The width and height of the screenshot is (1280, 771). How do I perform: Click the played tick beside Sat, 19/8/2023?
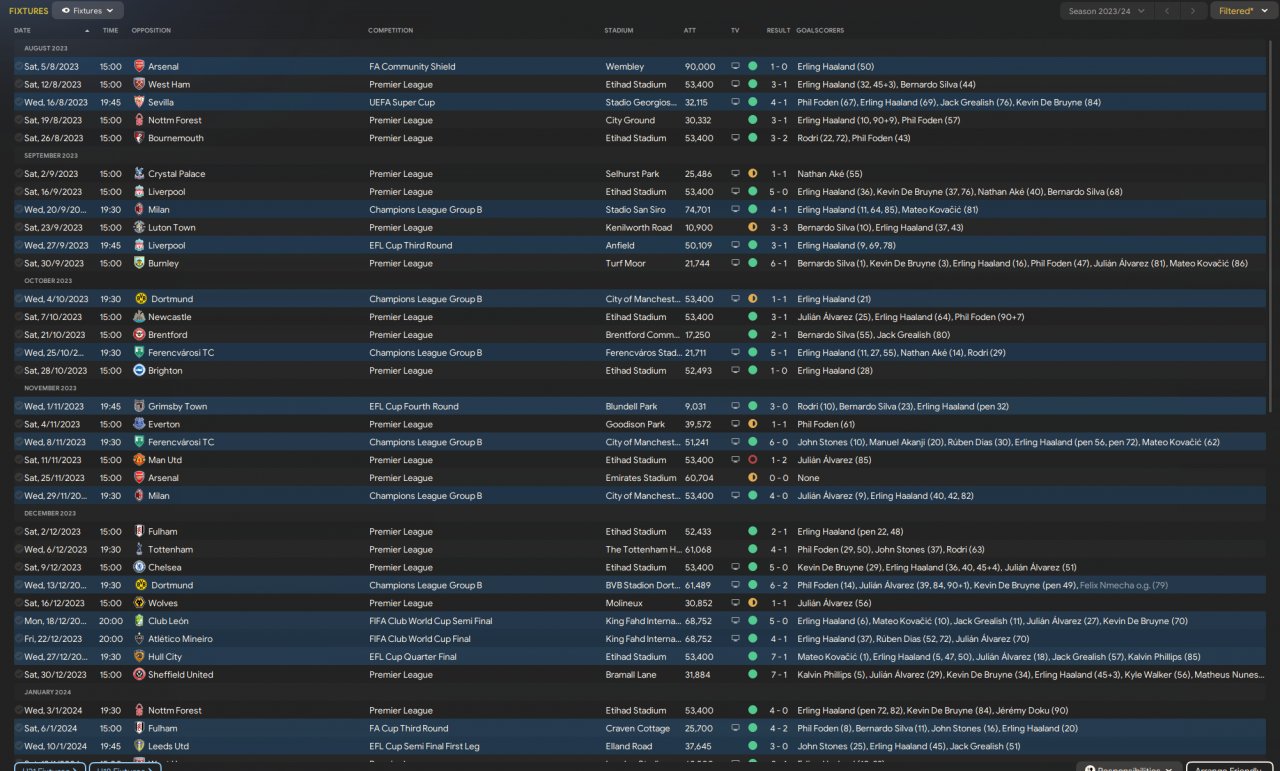[18, 120]
